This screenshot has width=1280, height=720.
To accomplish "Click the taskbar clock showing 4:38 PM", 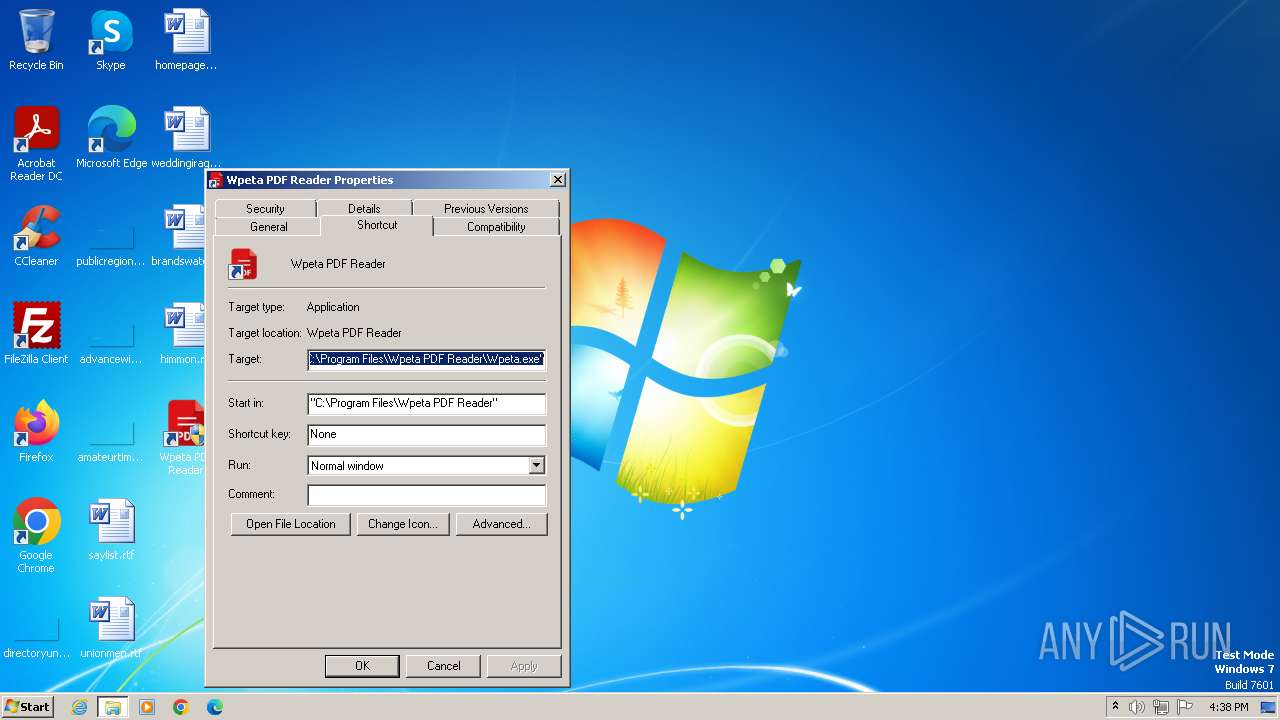I will [1228, 707].
